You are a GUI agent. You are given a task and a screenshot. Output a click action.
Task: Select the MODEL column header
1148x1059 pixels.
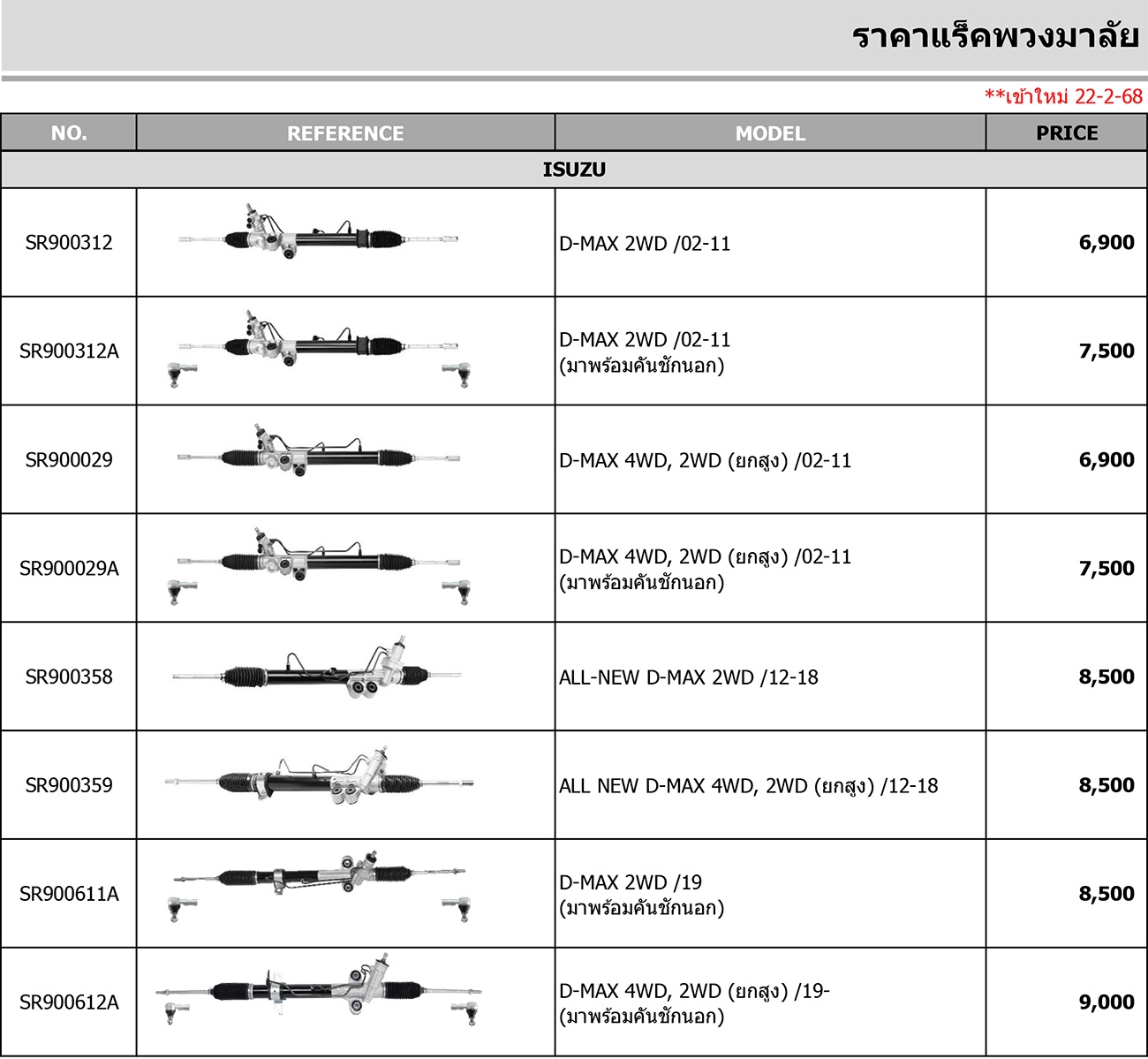point(770,132)
